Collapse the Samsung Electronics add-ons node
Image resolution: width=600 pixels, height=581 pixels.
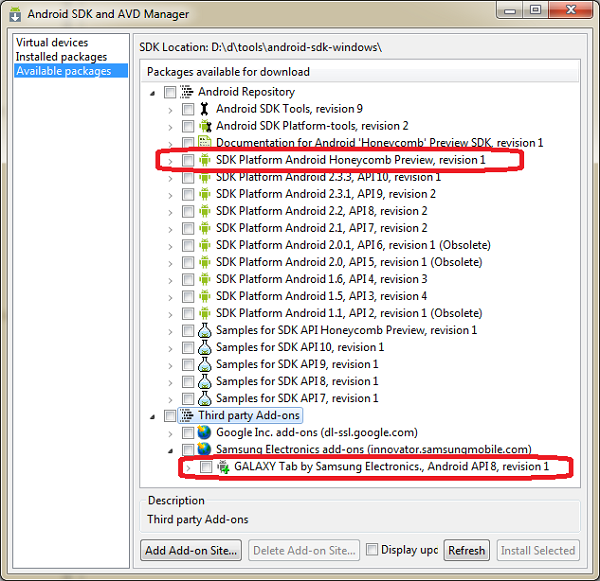click(x=171, y=450)
